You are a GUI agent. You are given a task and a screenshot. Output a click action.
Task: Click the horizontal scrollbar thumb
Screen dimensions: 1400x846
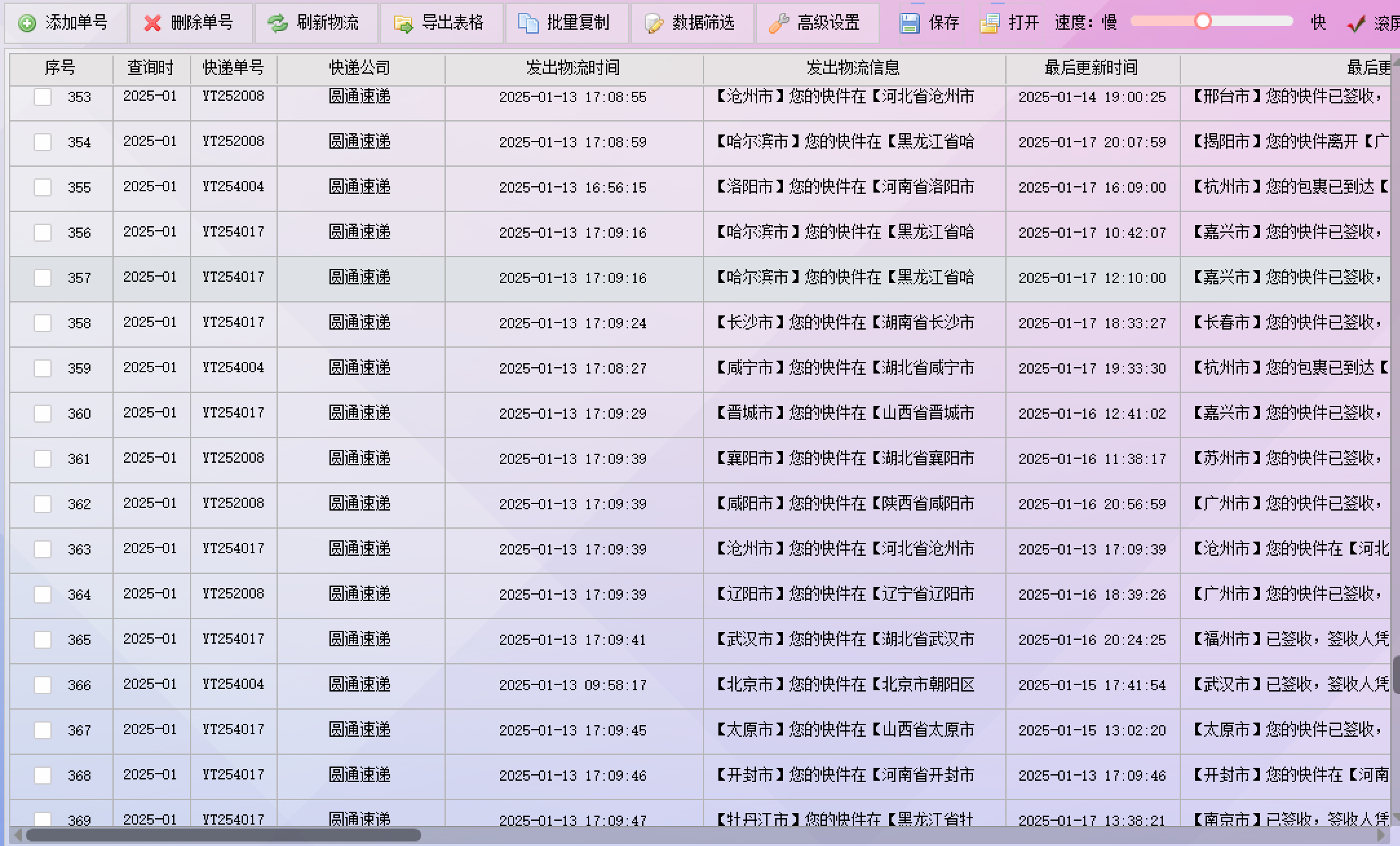point(224,836)
